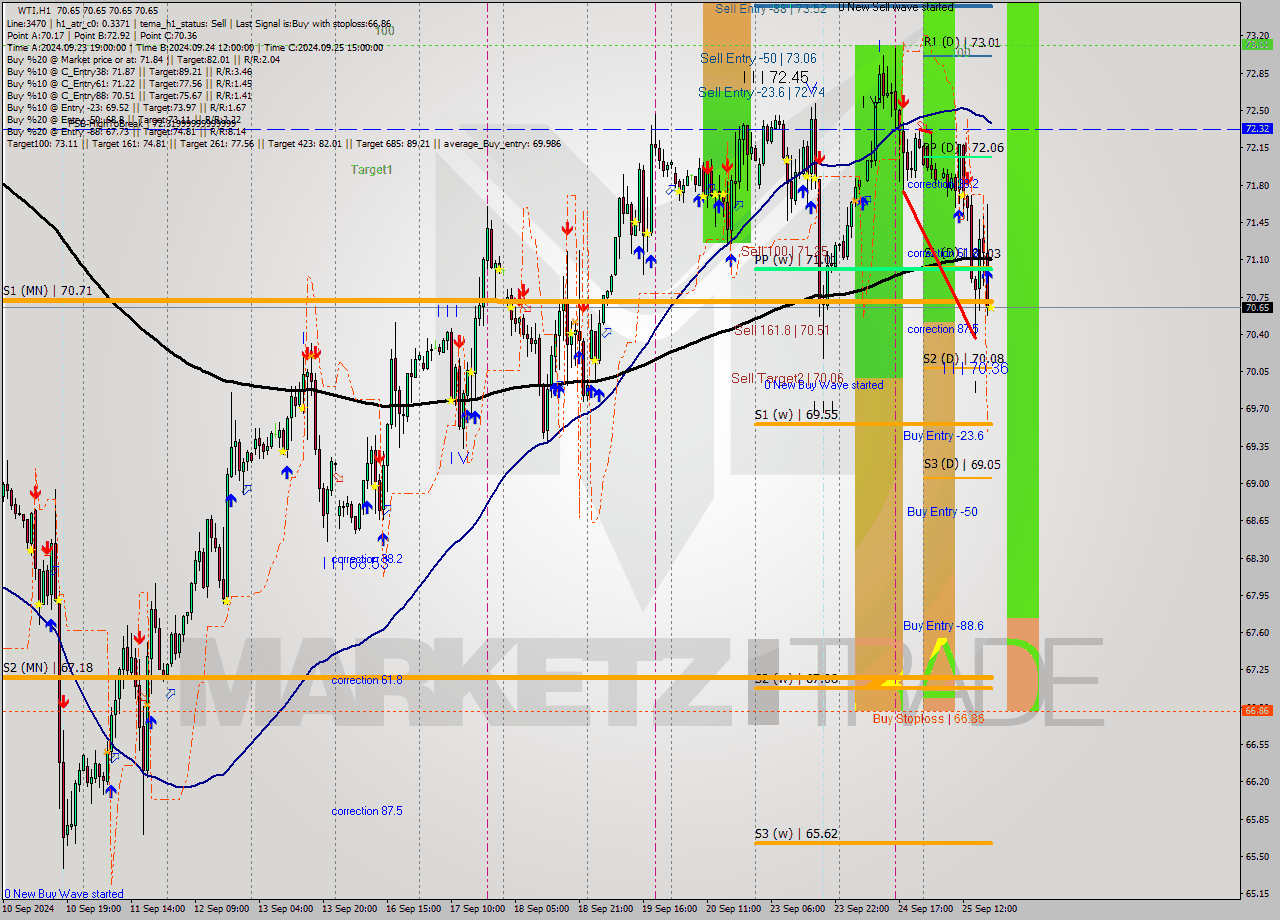Image resolution: width=1280 pixels, height=920 pixels.
Task: Click the 'Buy Entry -88.6' label
Action: 943,626
